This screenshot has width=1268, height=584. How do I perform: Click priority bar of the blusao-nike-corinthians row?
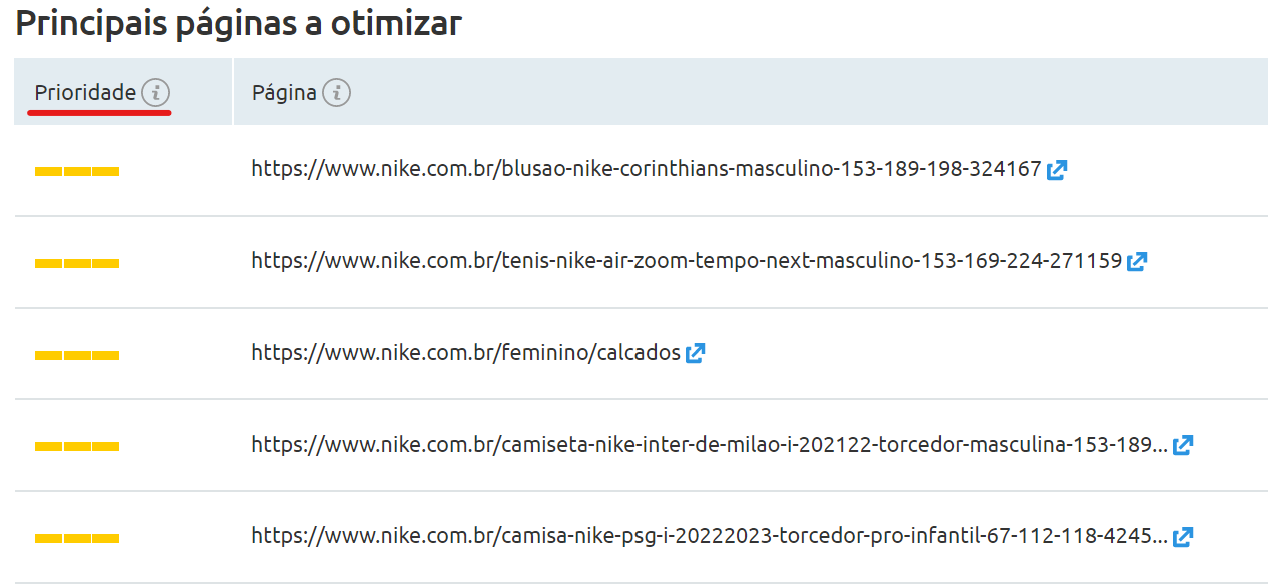click(77, 172)
